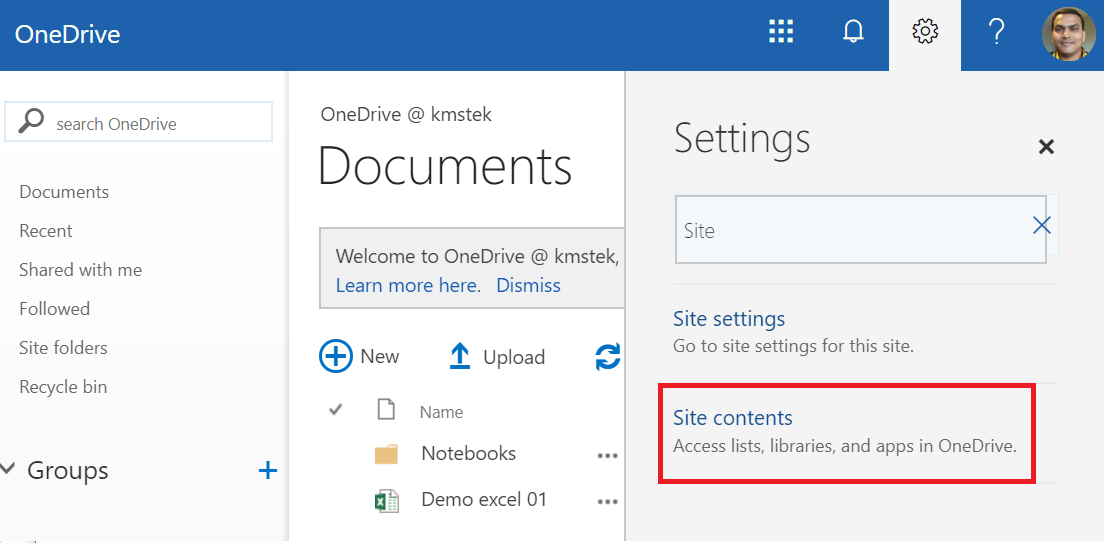Go to Recent in the sidebar
The image size is (1104, 543).
click(46, 231)
